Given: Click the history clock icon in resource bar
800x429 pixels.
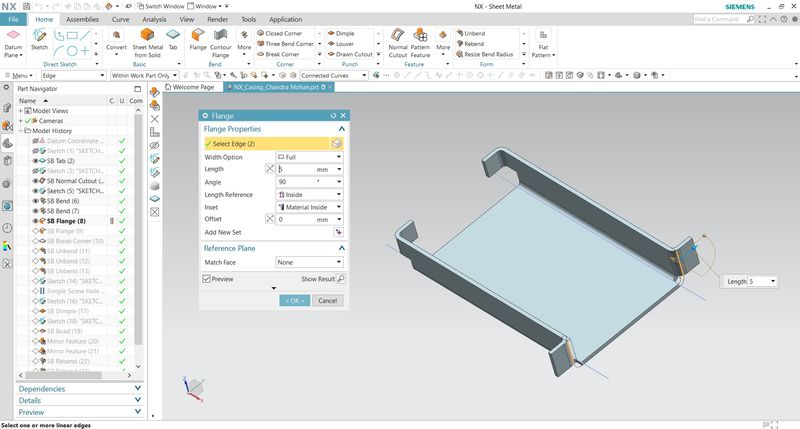Looking at the screenshot, I should point(7,228).
